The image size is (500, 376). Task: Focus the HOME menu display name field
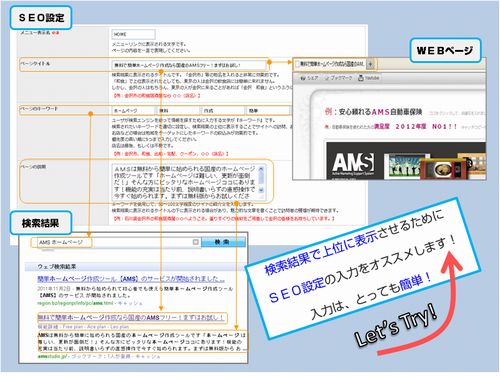tap(133, 34)
